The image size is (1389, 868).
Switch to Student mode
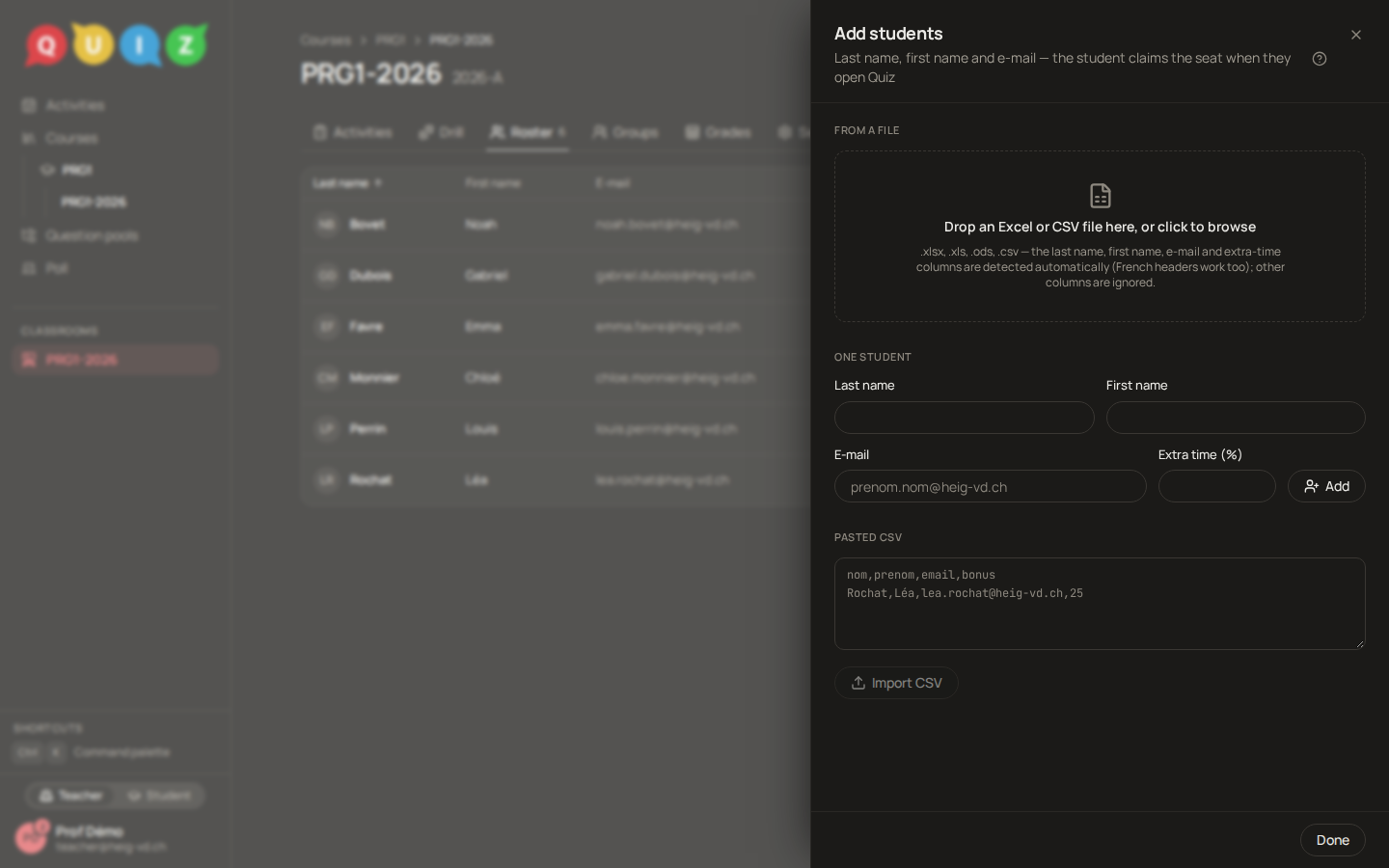point(159,796)
